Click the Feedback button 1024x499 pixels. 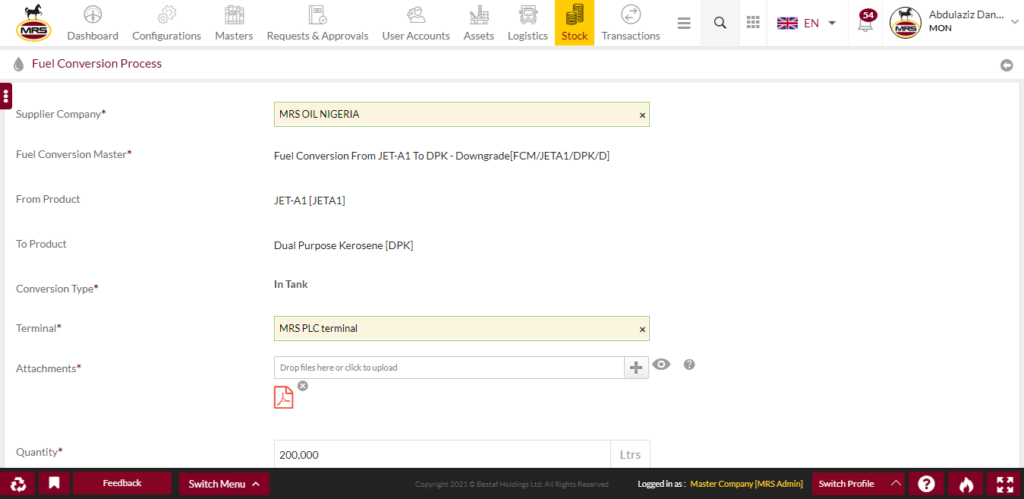pos(122,483)
